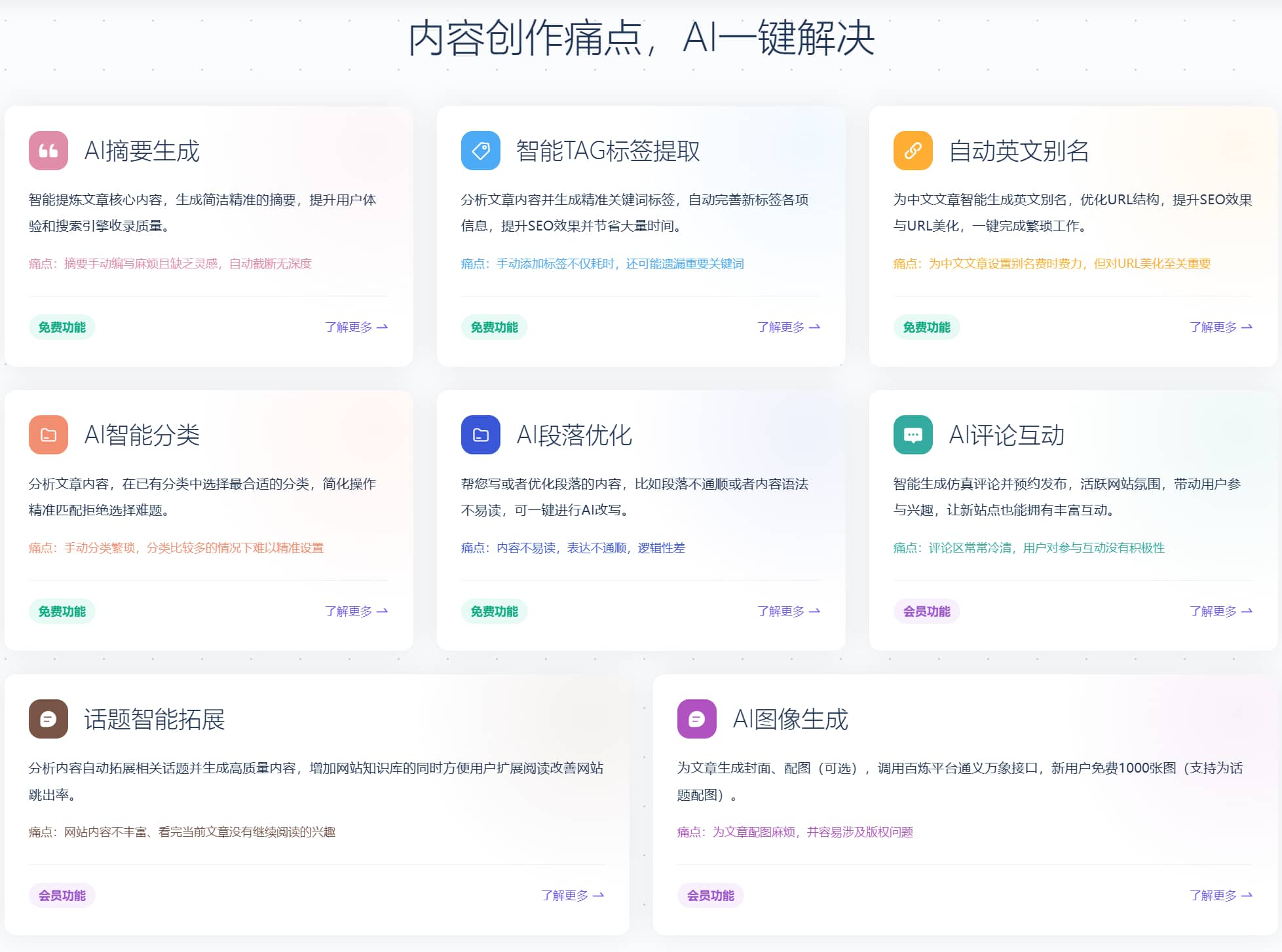Click the dark blue folder icon for AI段落优化

coord(480,435)
